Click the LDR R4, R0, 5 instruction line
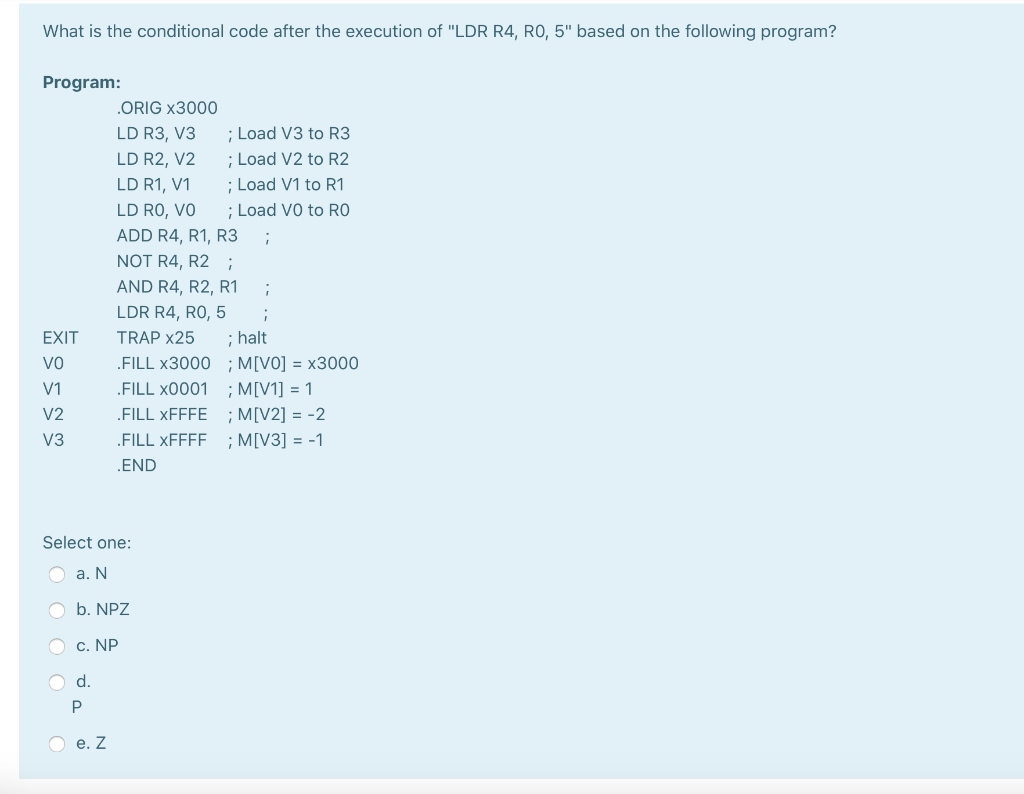Screen dimensions: 1024x794 [x=172, y=311]
